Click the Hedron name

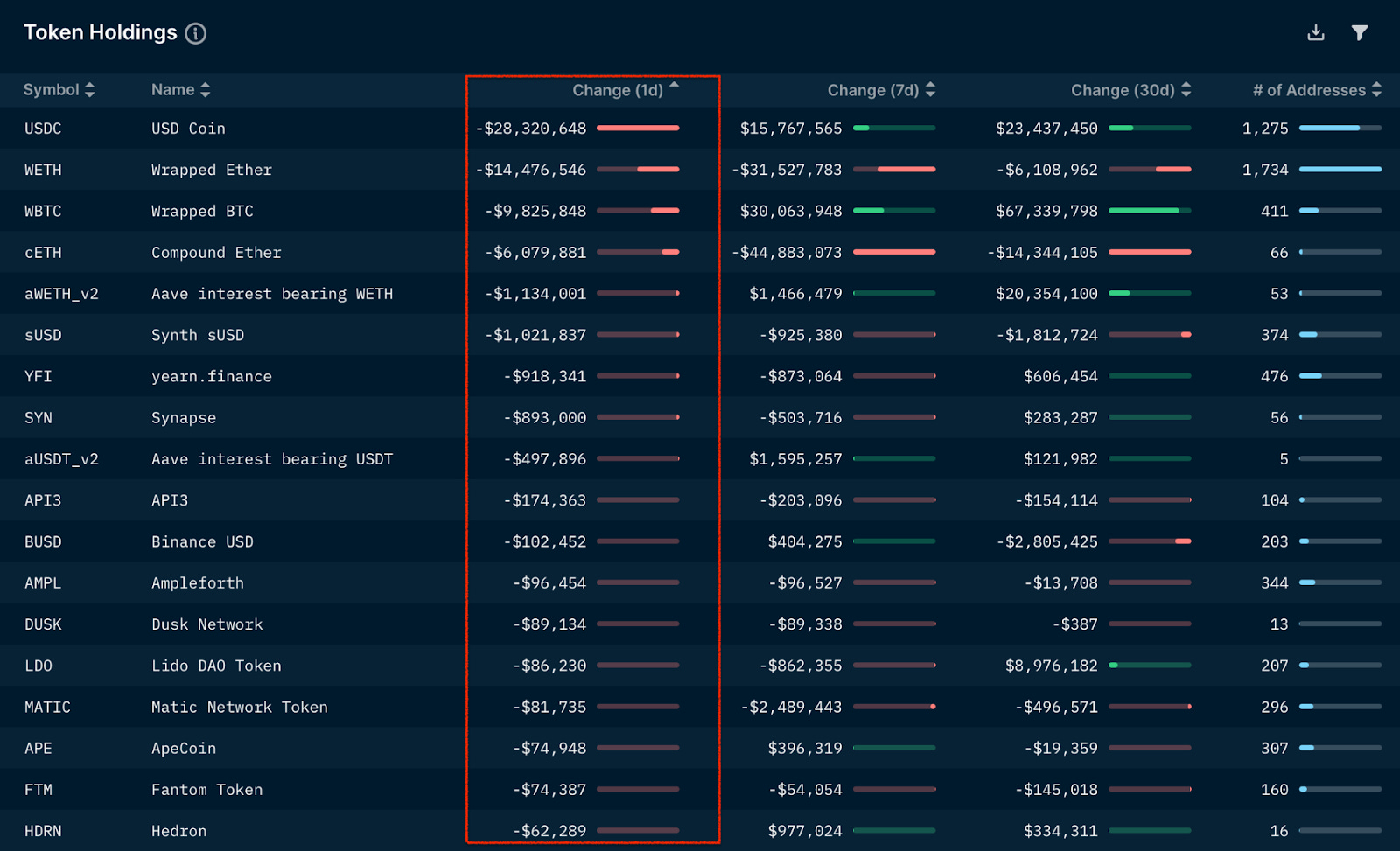pos(179,831)
